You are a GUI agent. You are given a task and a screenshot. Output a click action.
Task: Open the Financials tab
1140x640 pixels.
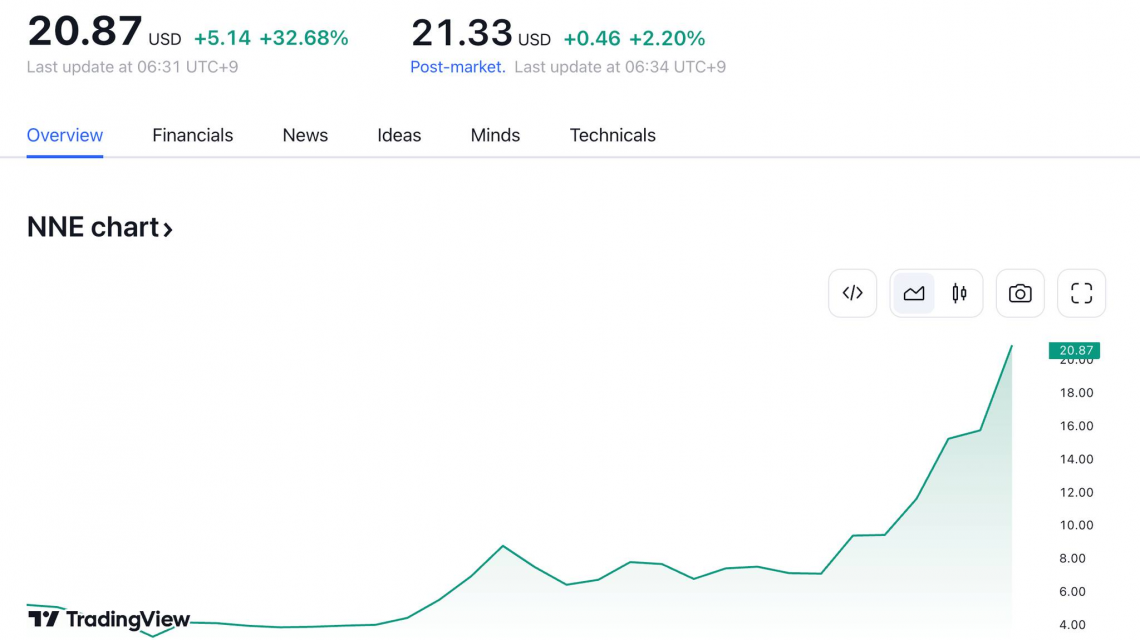tap(192, 135)
